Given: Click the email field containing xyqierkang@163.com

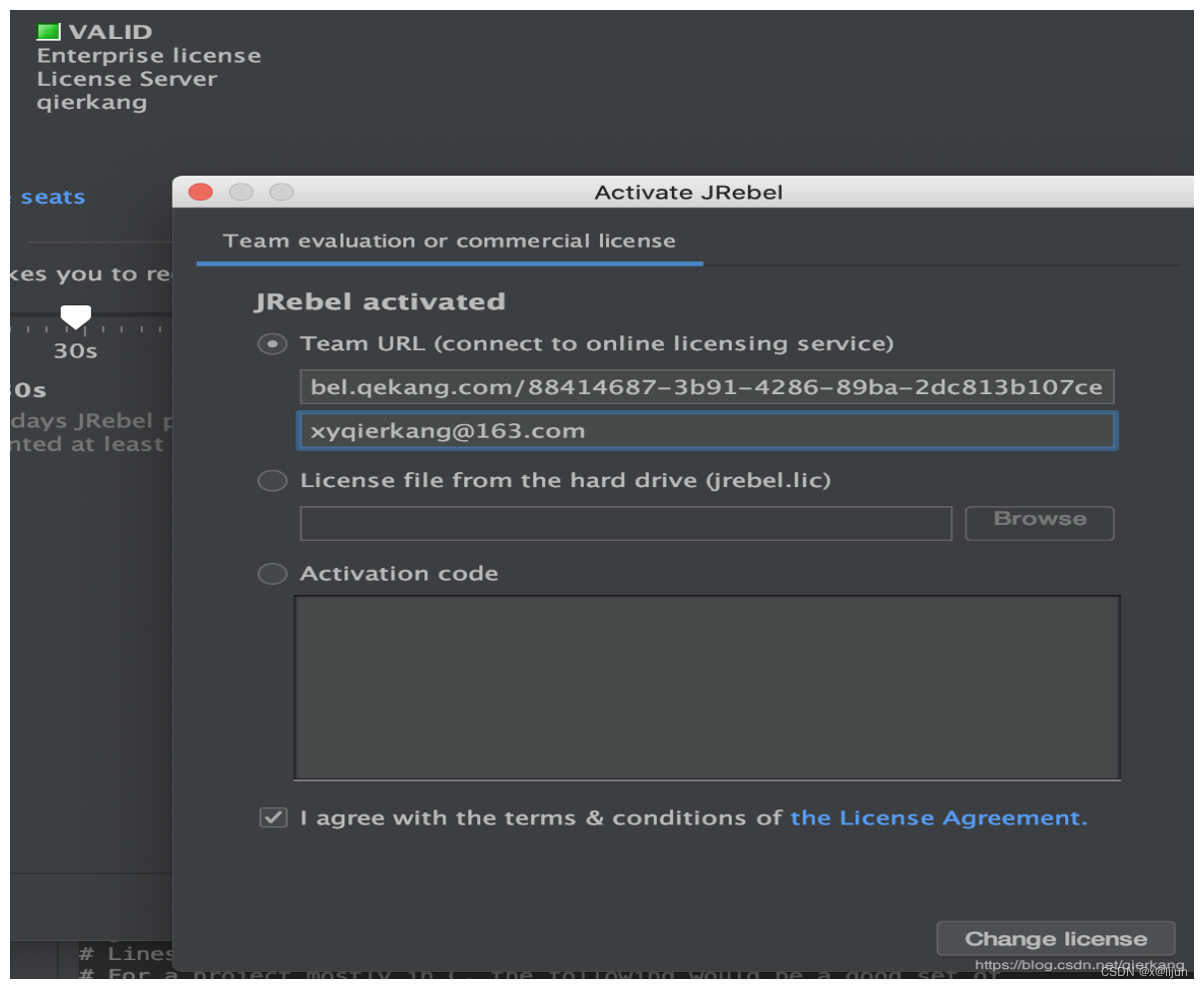Looking at the screenshot, I should [x=706, y=431].
